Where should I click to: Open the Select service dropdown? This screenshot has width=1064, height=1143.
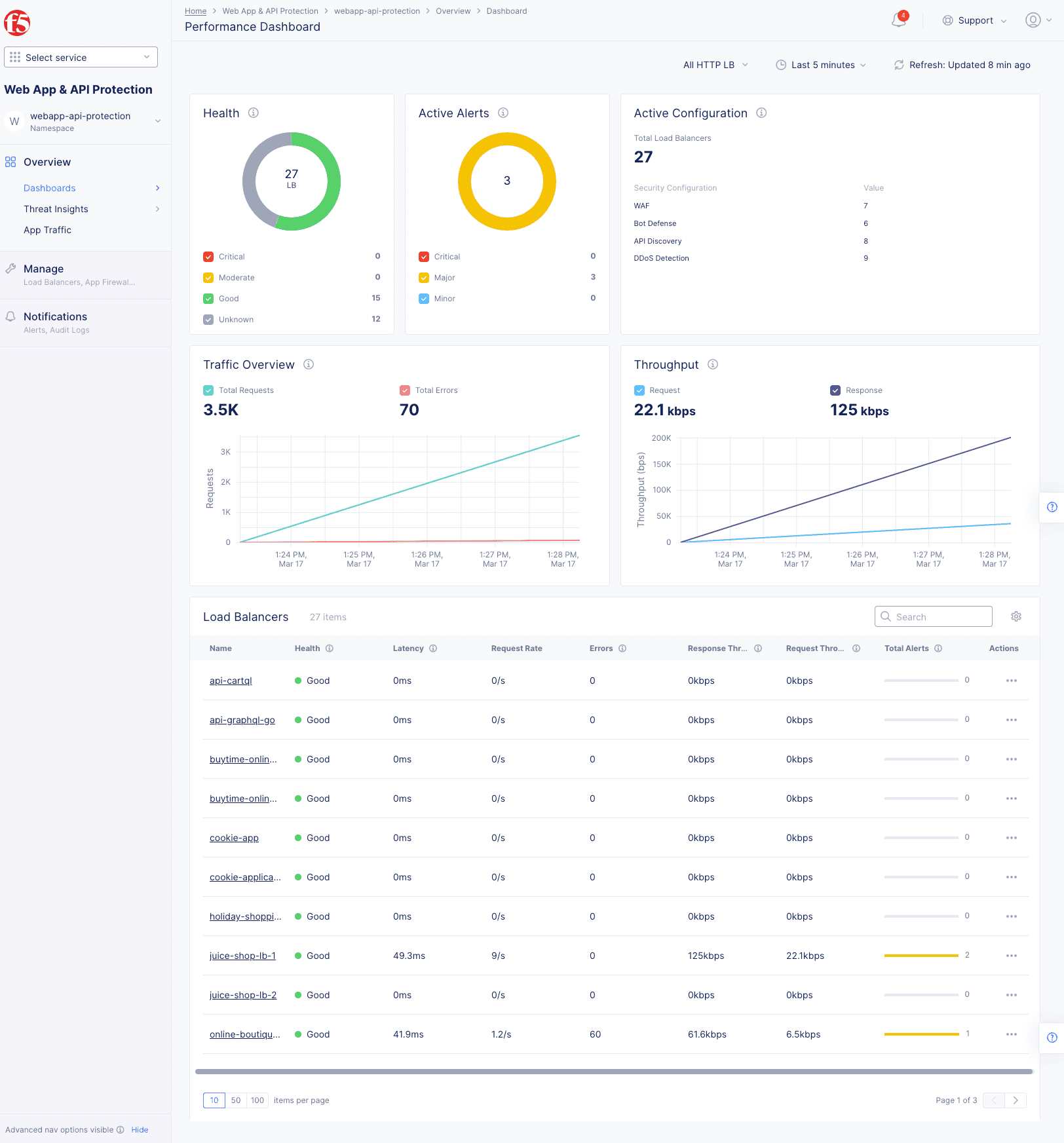(81, 57)
